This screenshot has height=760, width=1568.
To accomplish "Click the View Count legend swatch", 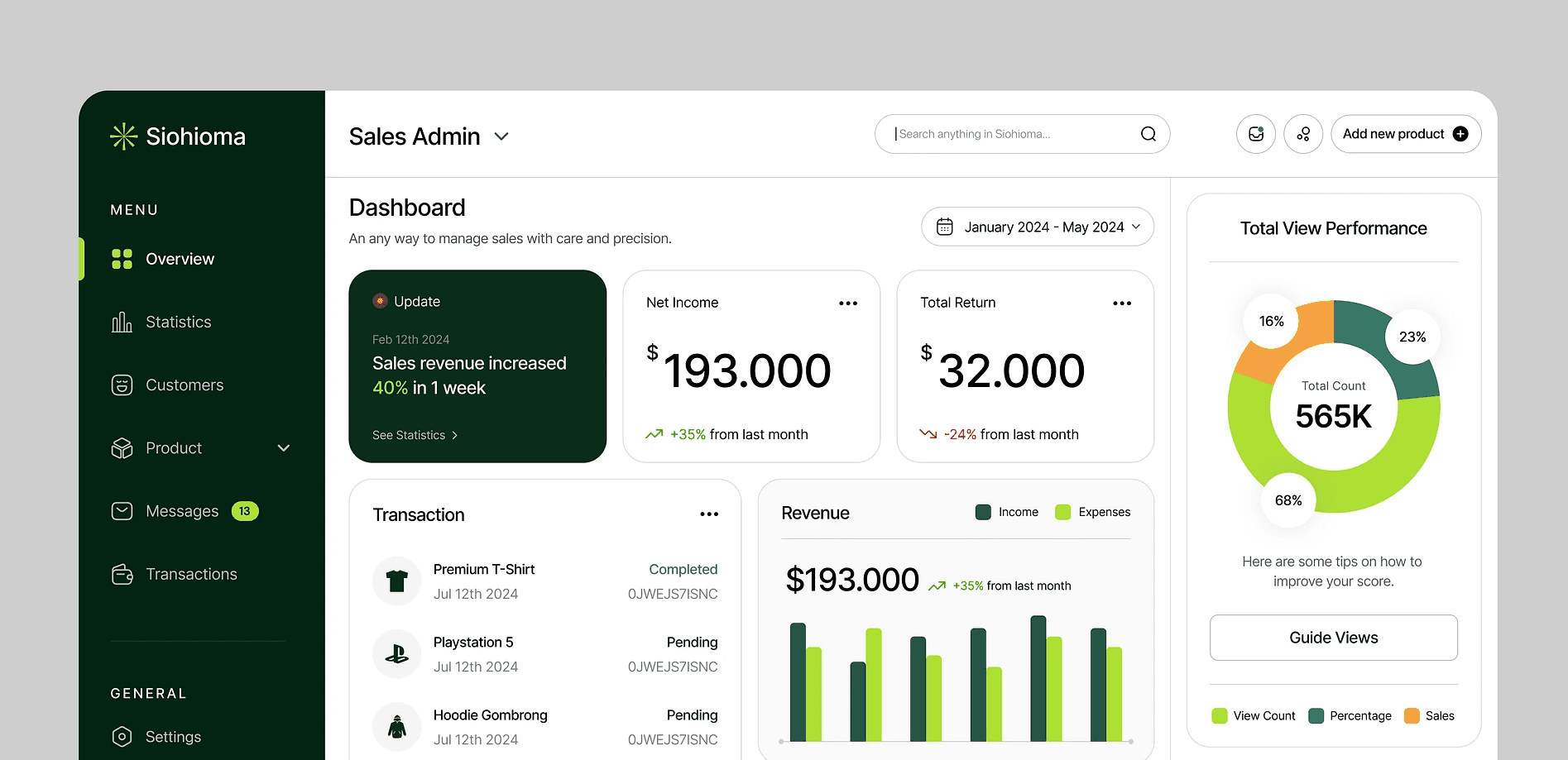I will click(1220, 716).
